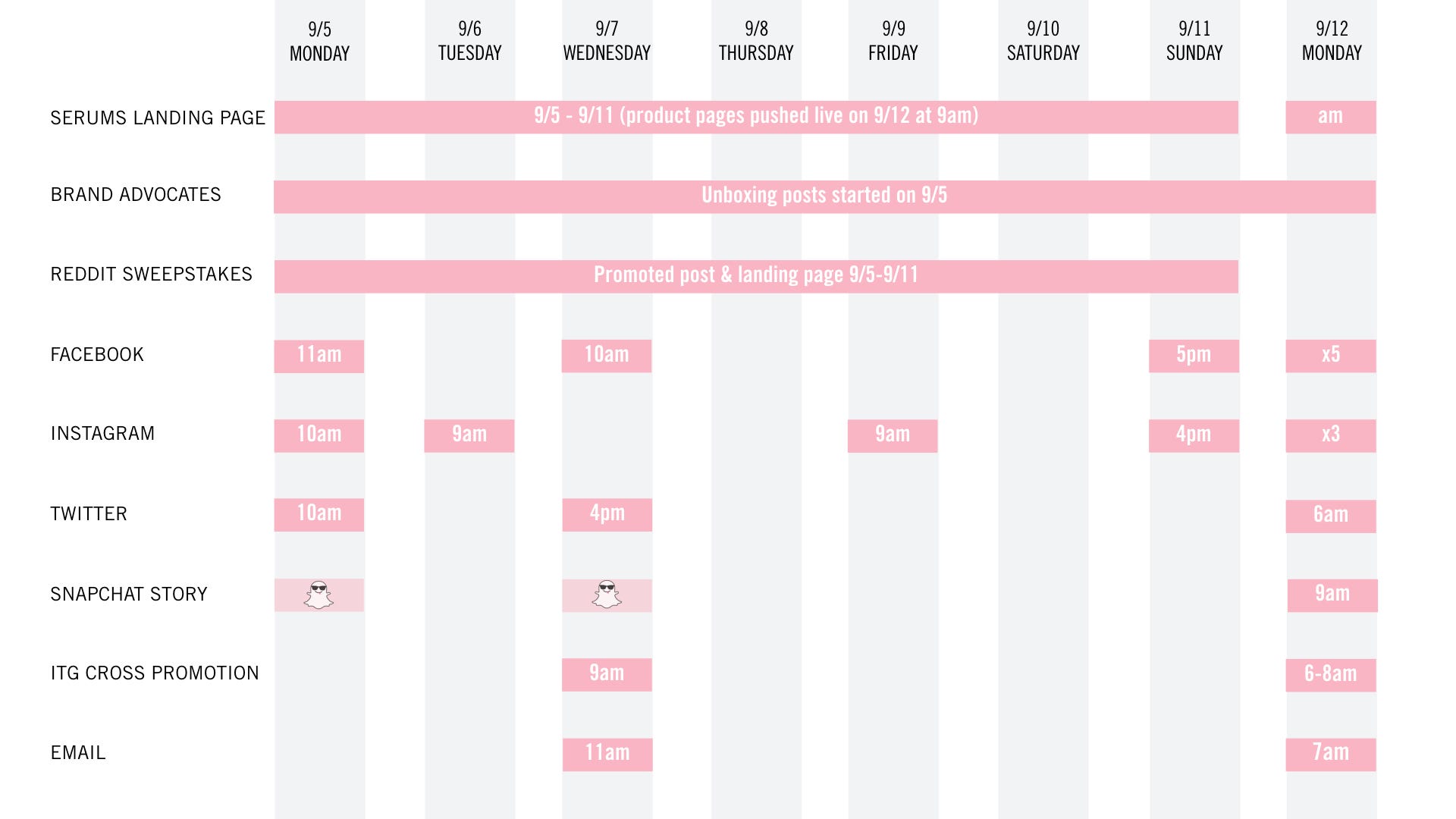Select the Snapchat Story 9am block
Screen dimensions: 1456x819
click(1332, 595)
